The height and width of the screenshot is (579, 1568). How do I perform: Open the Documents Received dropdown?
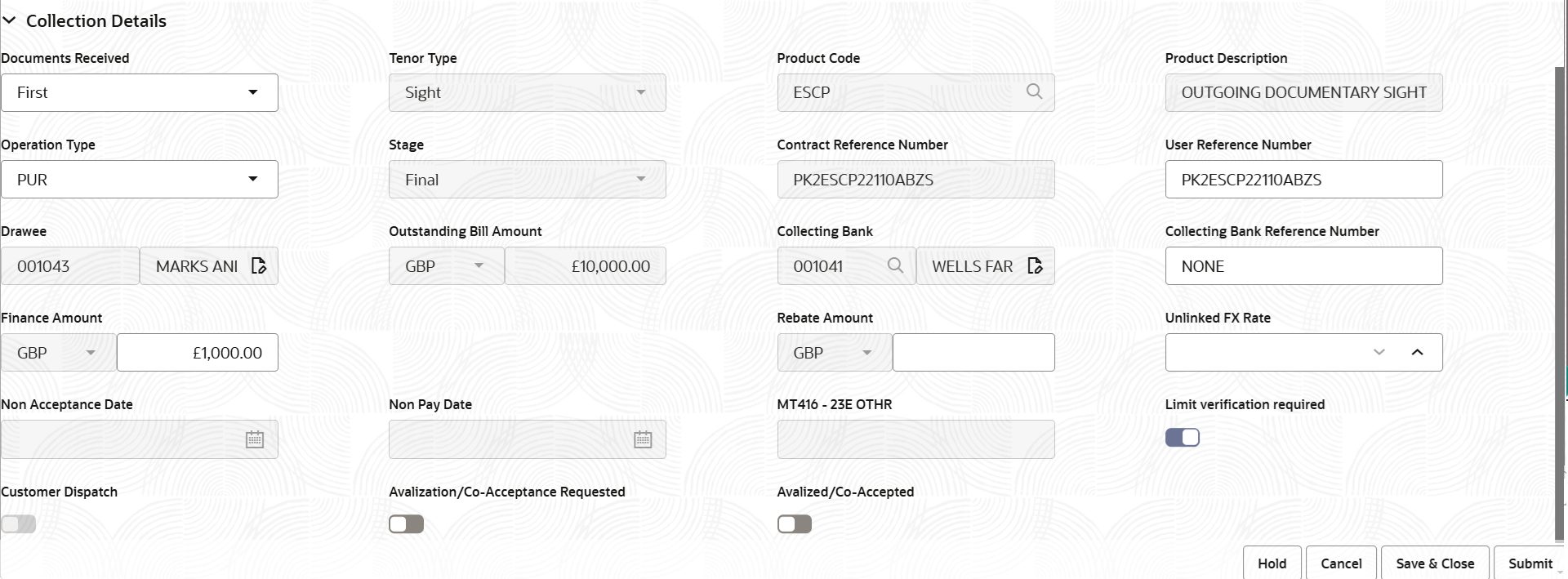pyautogui.click(x=253, y=92)
